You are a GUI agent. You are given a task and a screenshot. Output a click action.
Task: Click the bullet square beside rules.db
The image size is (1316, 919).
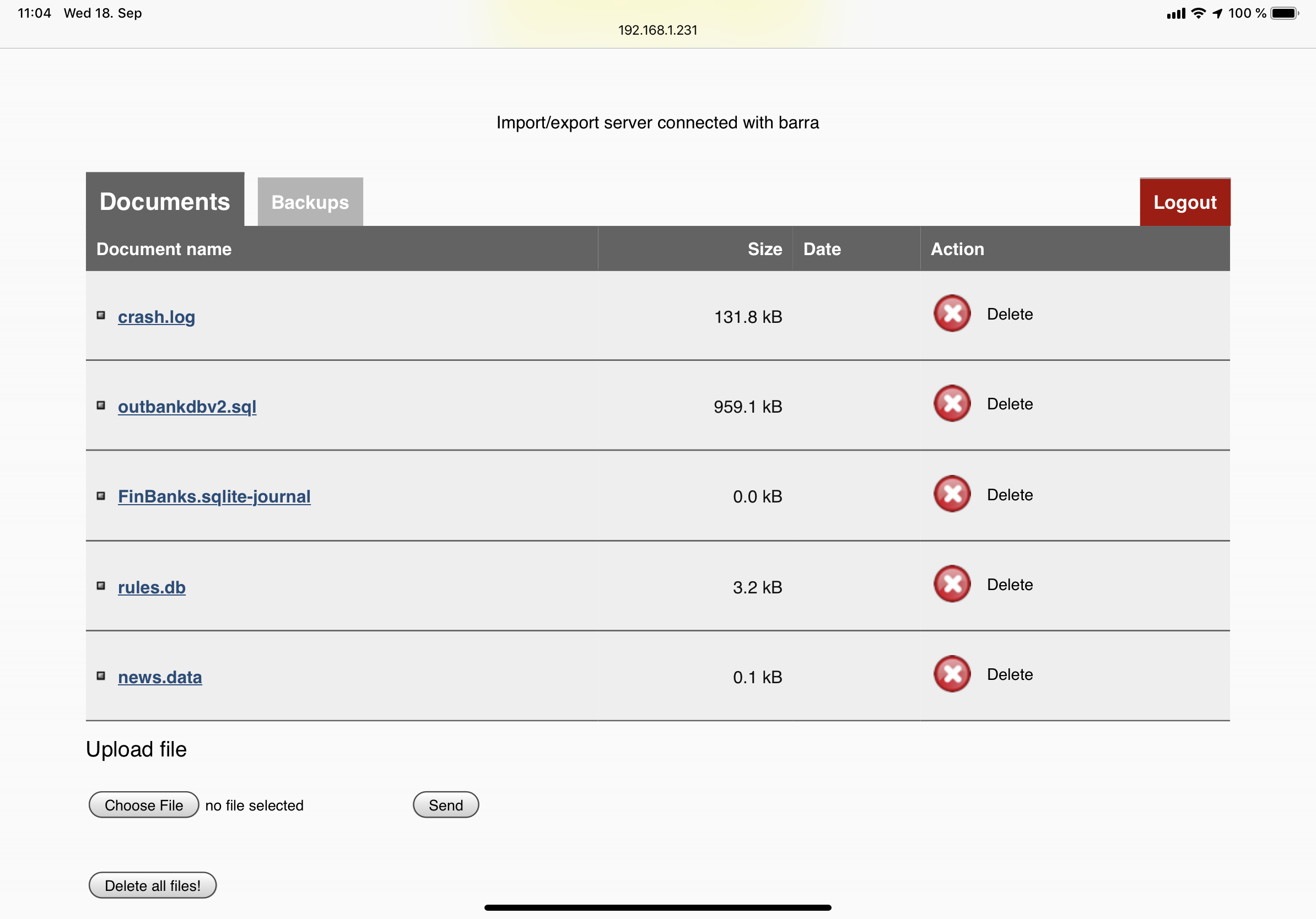pyautogui.click(x=101, y=586)
